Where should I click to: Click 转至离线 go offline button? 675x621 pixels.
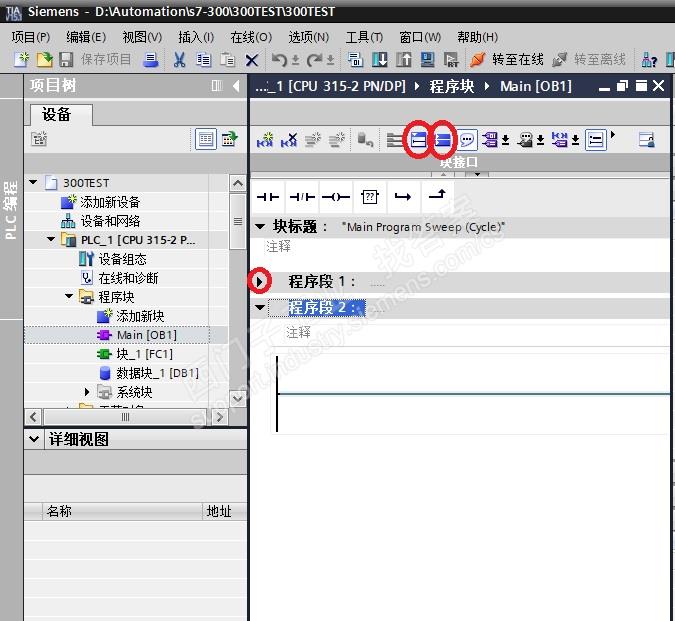click(589, 59)
